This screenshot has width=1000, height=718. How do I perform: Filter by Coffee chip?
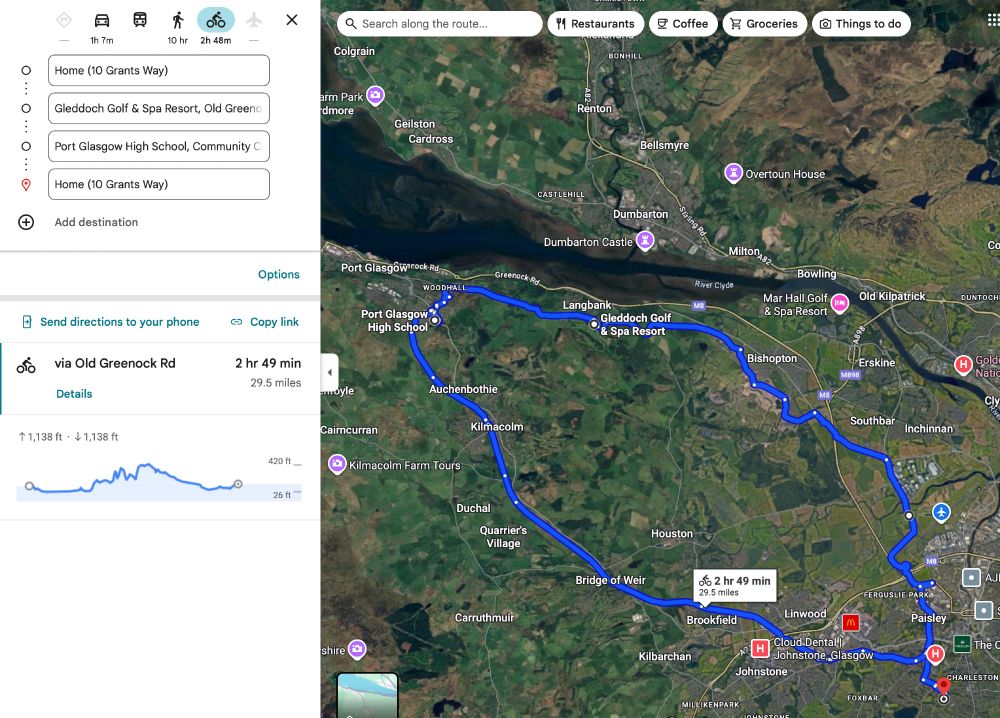[682, 24]
